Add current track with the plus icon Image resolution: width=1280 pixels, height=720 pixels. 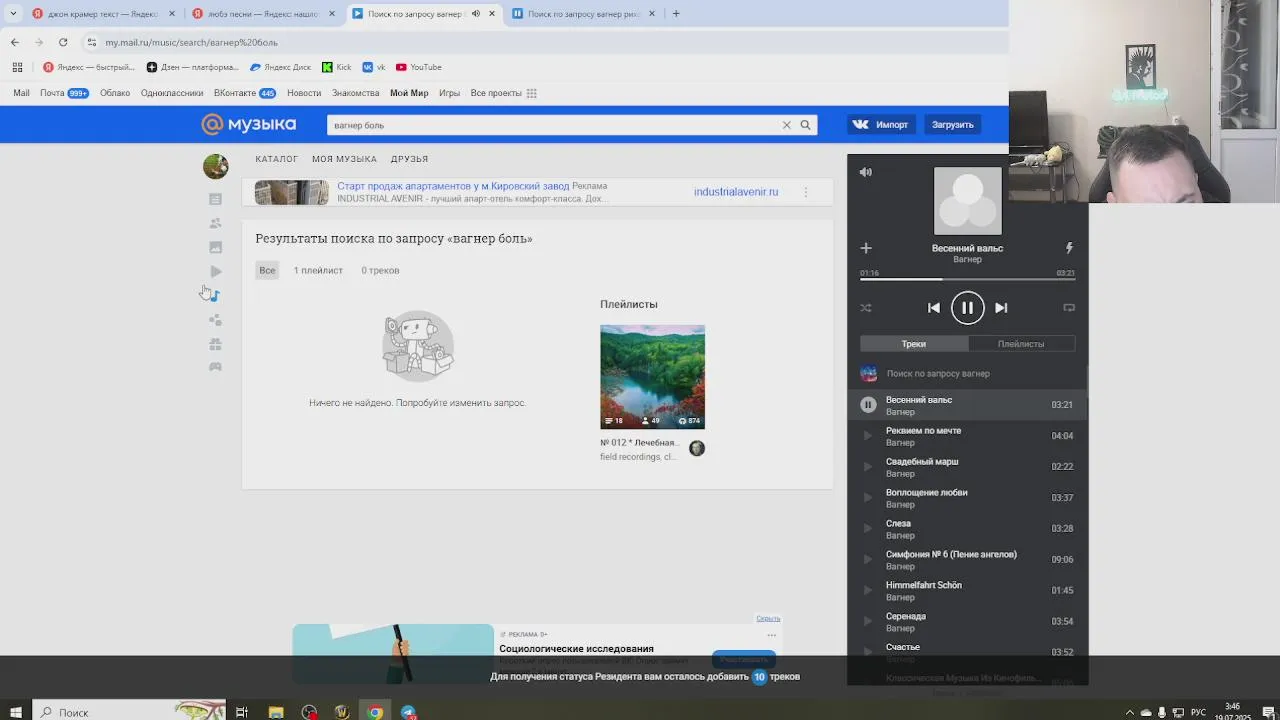(x=866, y=248)
